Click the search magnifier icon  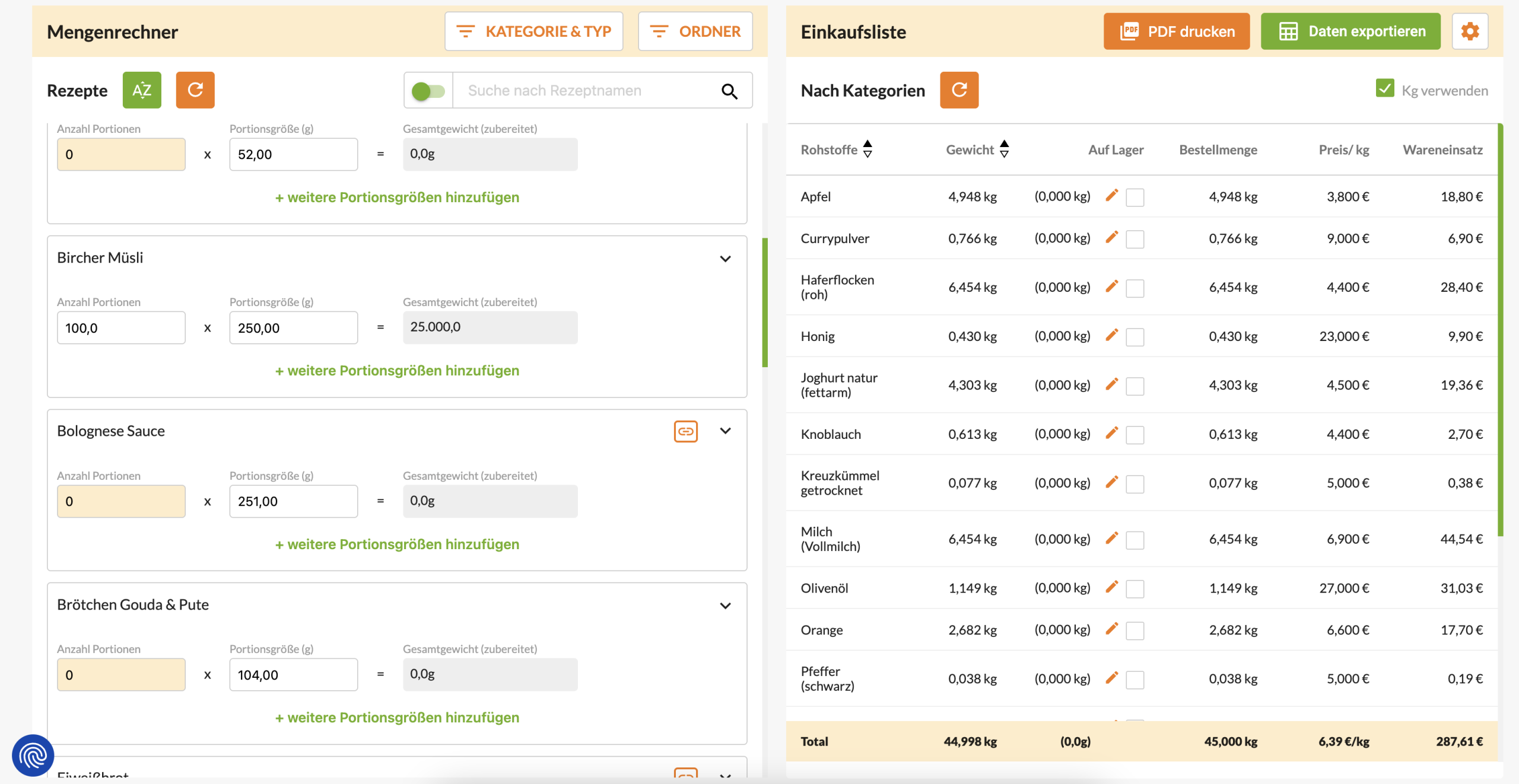click(x=729, y=91)
